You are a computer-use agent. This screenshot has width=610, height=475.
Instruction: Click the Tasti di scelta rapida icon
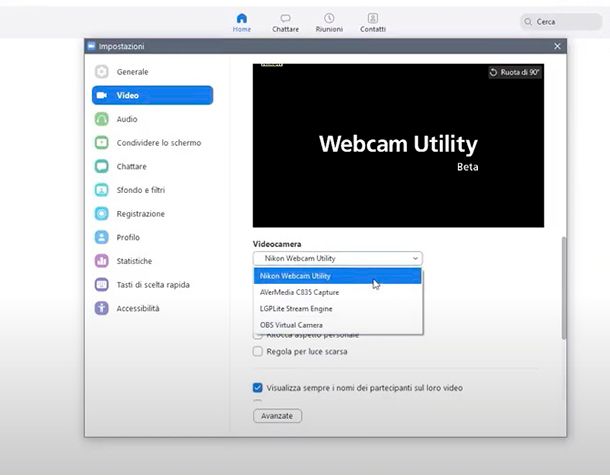(x=102, y=285)
